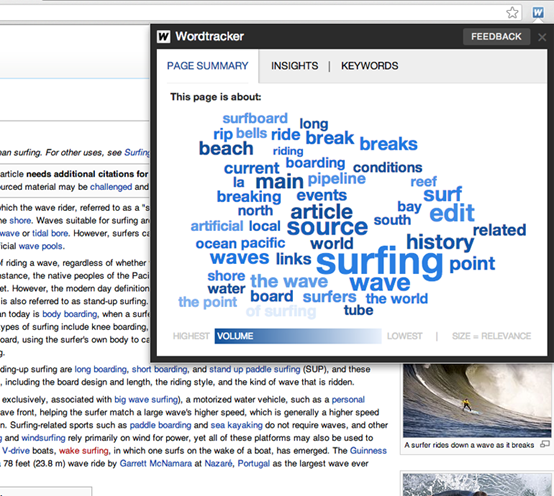Click the word 'history' in the cloud
Viewport: 554px width, 496px height.
point(440,242)
